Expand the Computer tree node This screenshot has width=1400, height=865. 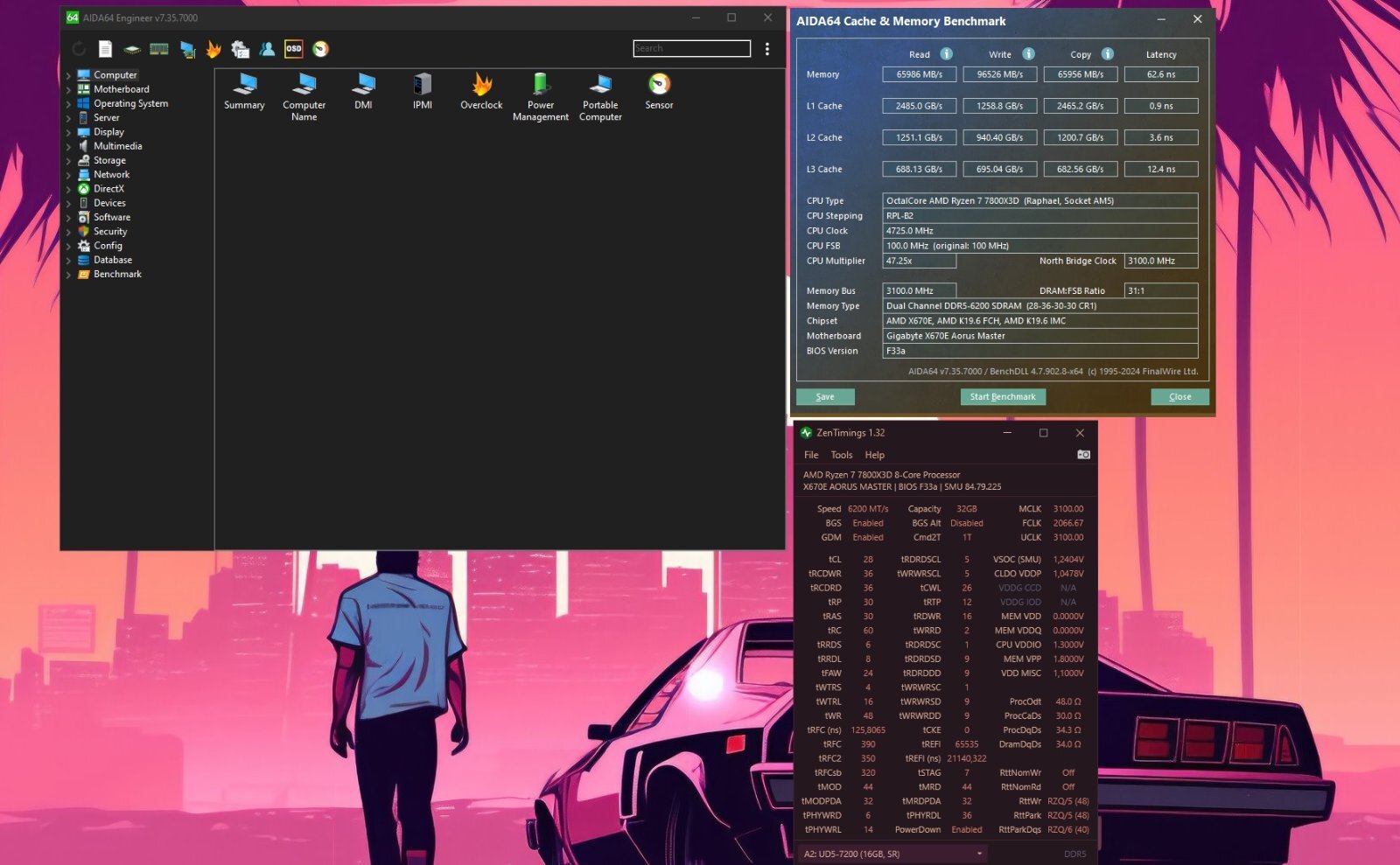[68, 75]
